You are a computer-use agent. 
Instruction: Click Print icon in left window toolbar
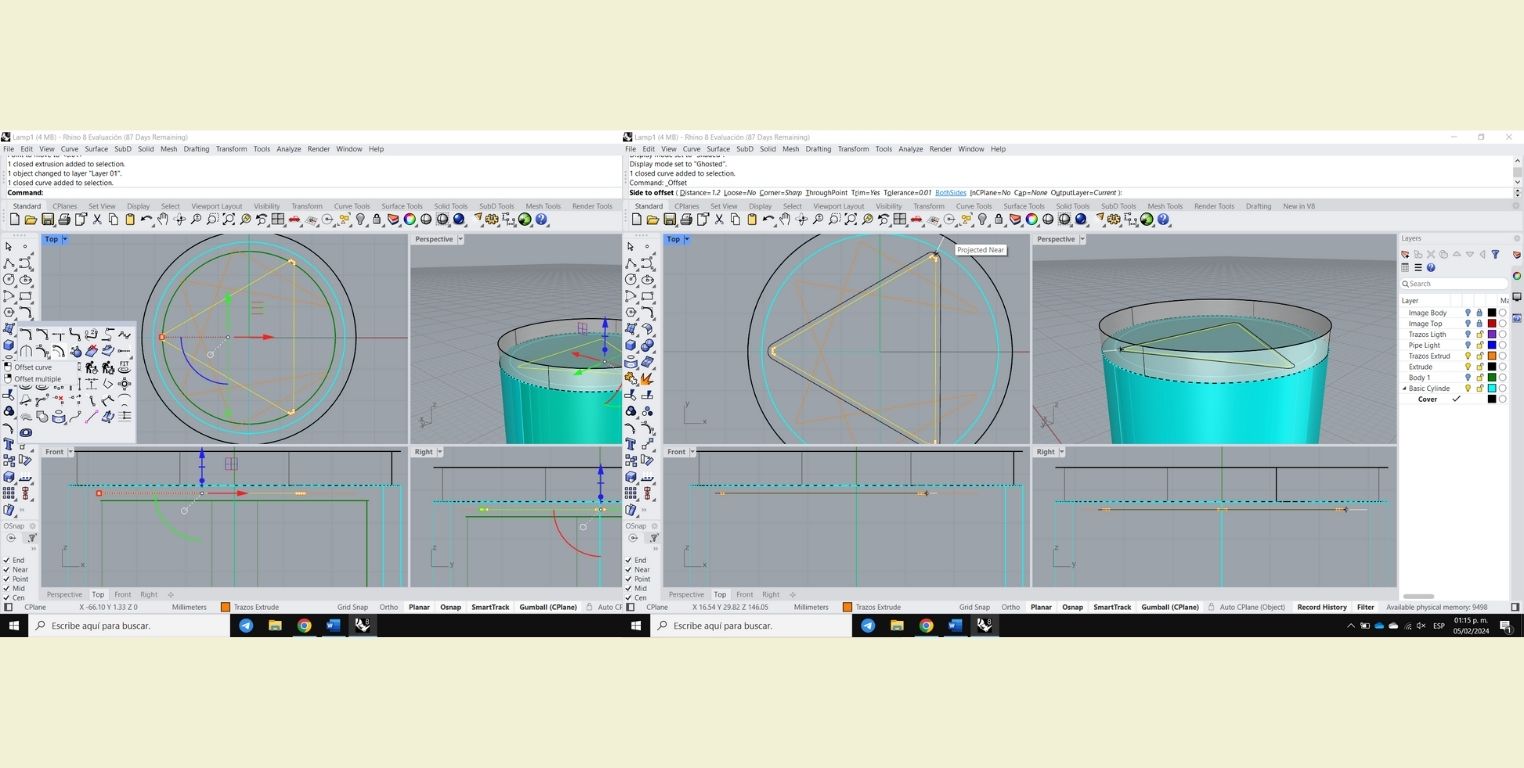[64, 219]
